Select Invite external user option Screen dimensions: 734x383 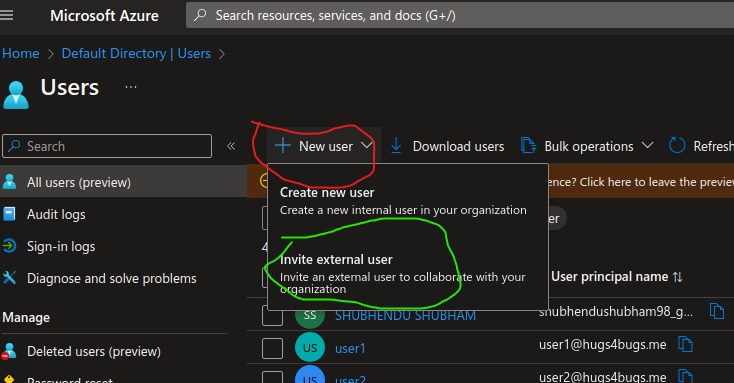pyautogui.click(x=403, y=274)
